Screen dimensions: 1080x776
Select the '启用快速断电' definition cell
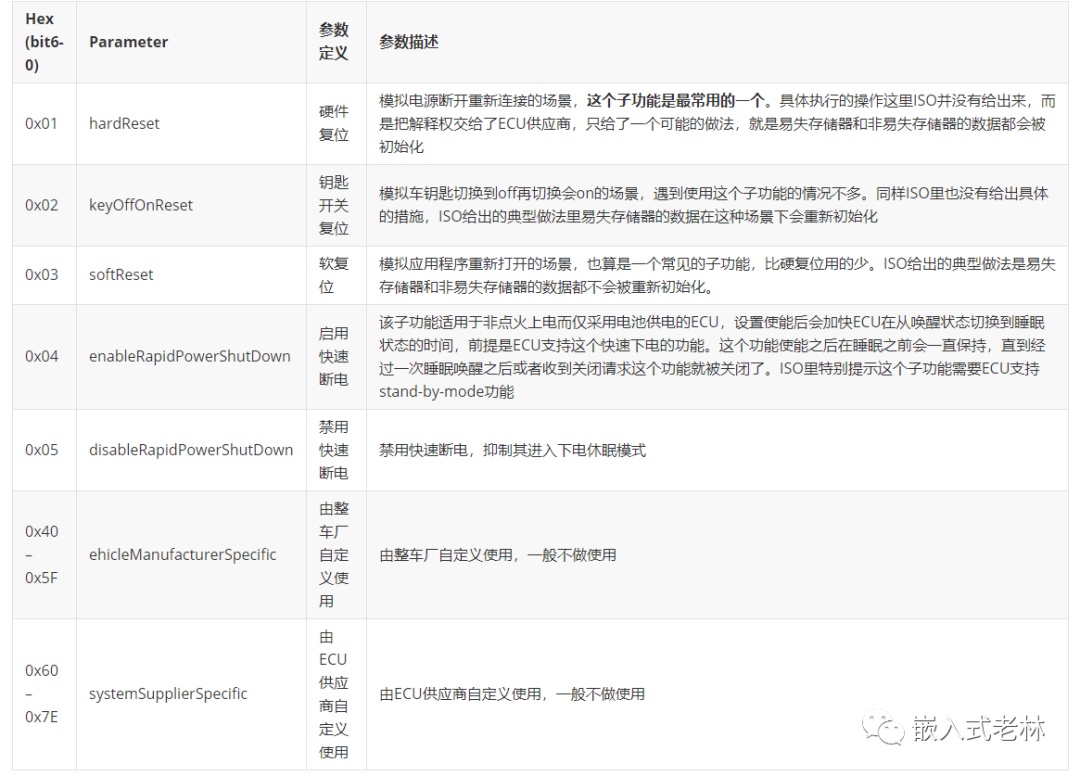(336, 357)
